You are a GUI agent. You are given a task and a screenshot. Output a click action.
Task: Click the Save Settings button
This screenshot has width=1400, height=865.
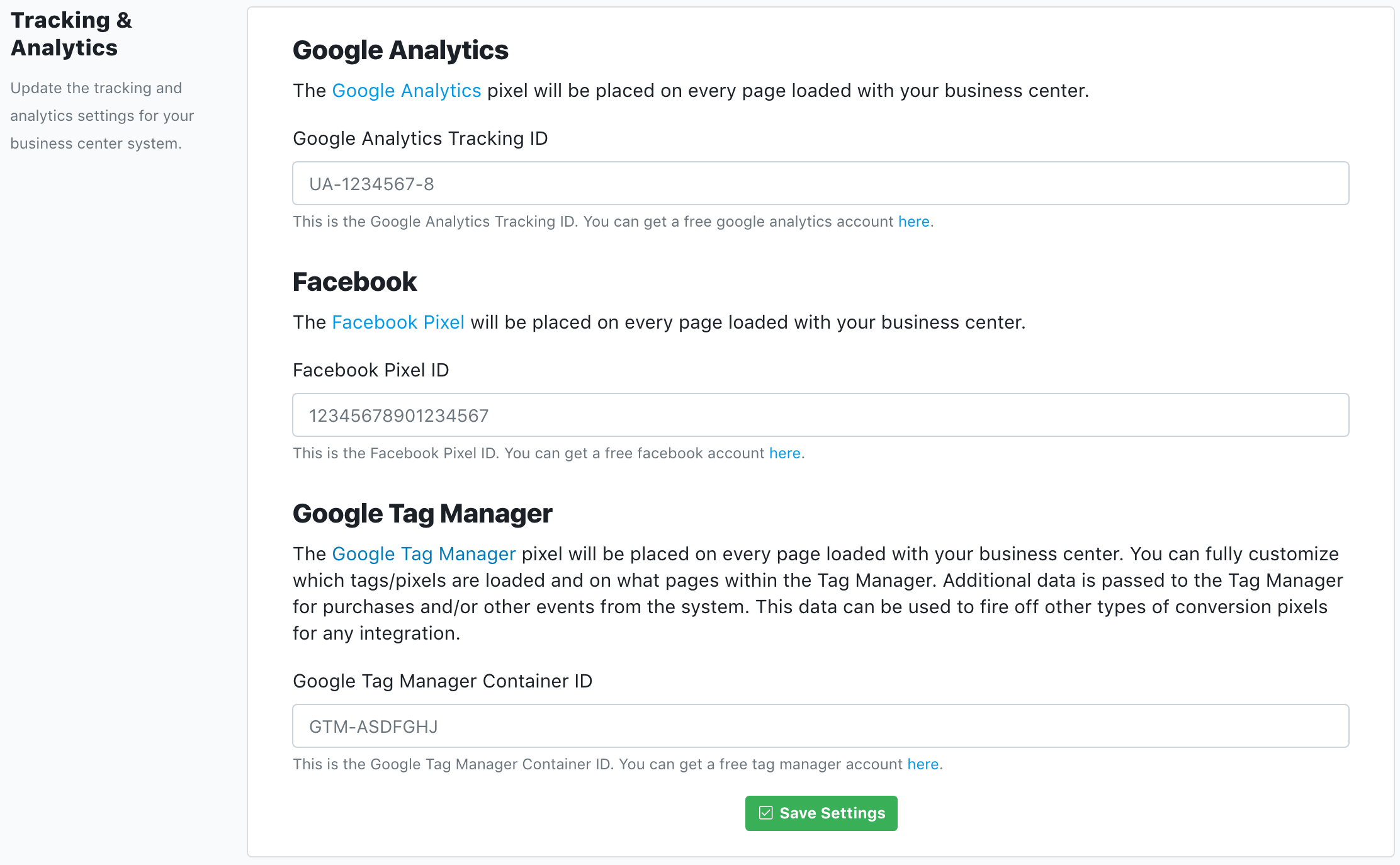821,813
